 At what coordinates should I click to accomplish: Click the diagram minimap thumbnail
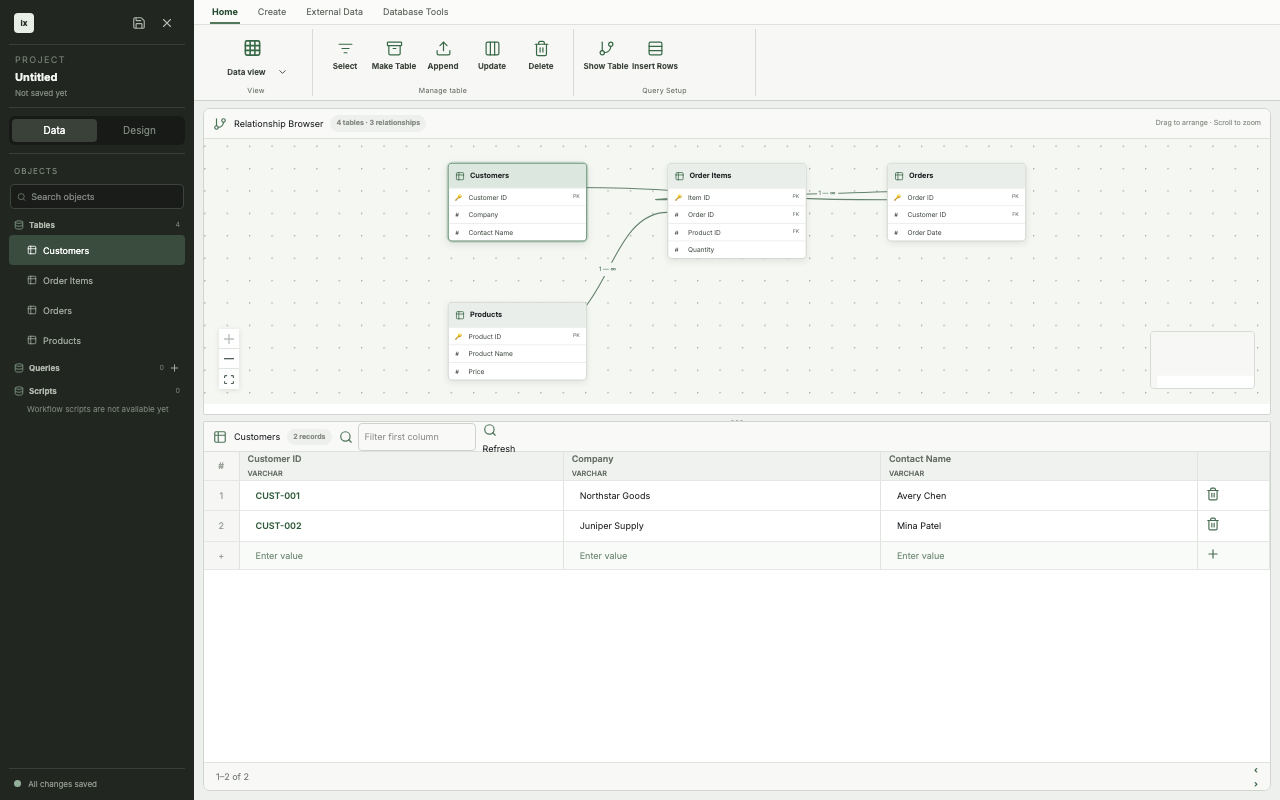tap(1202, 360)
